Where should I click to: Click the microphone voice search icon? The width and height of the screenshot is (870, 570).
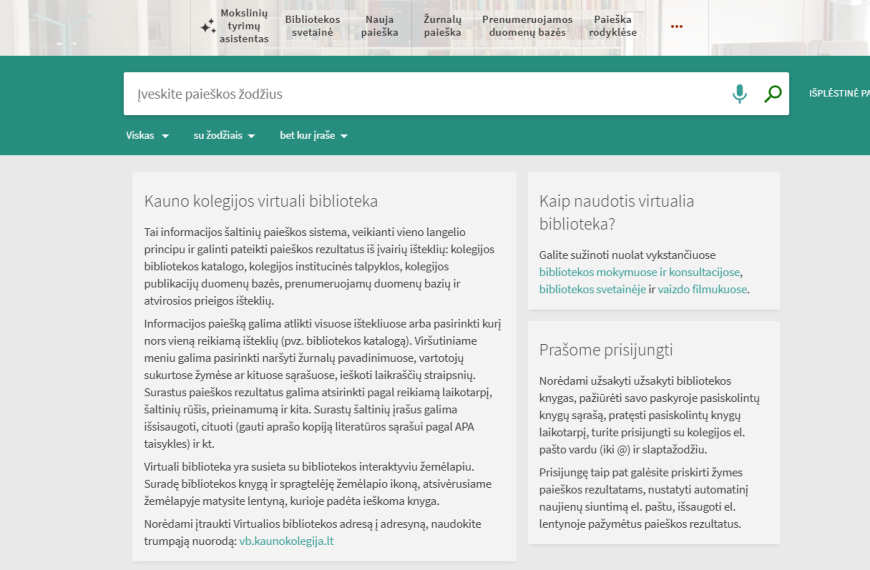click(x=739, y=94)
